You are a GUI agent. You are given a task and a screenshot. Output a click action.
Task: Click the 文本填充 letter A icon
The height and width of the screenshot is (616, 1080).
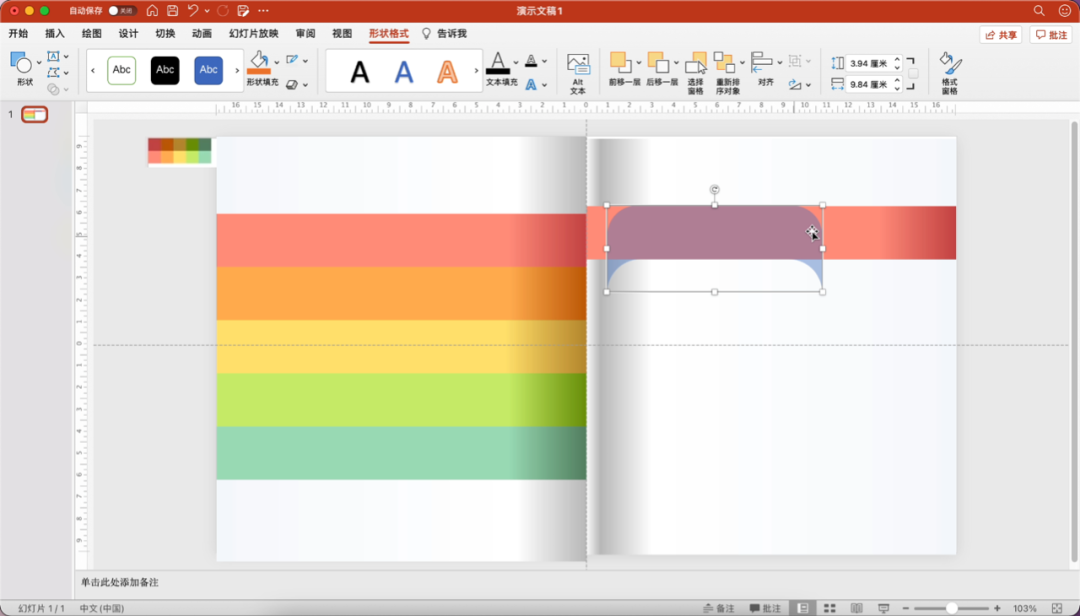(x=497, y=63)
